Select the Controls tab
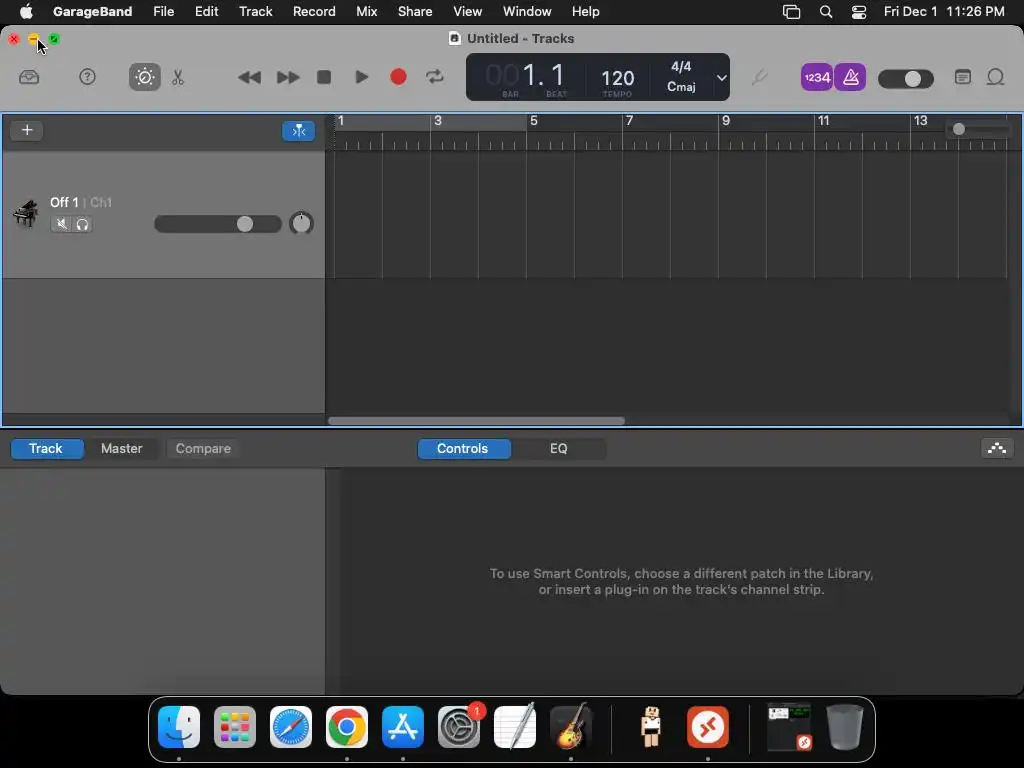Viewport: 1024px width, 768px height. coord(462,449)
